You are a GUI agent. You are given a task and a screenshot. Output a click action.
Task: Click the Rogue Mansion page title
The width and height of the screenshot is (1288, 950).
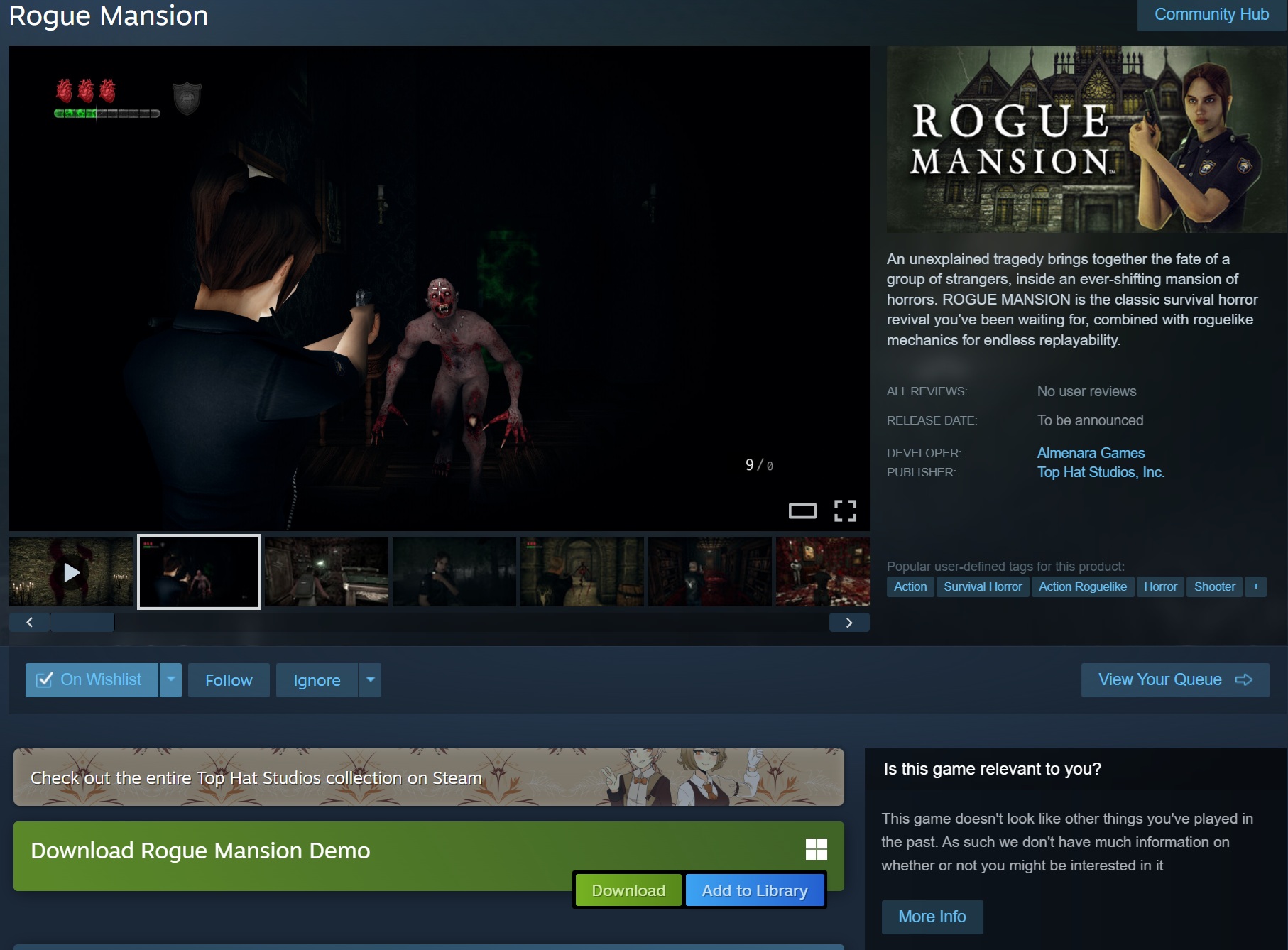pyautogui.click(x=109, y=16)
